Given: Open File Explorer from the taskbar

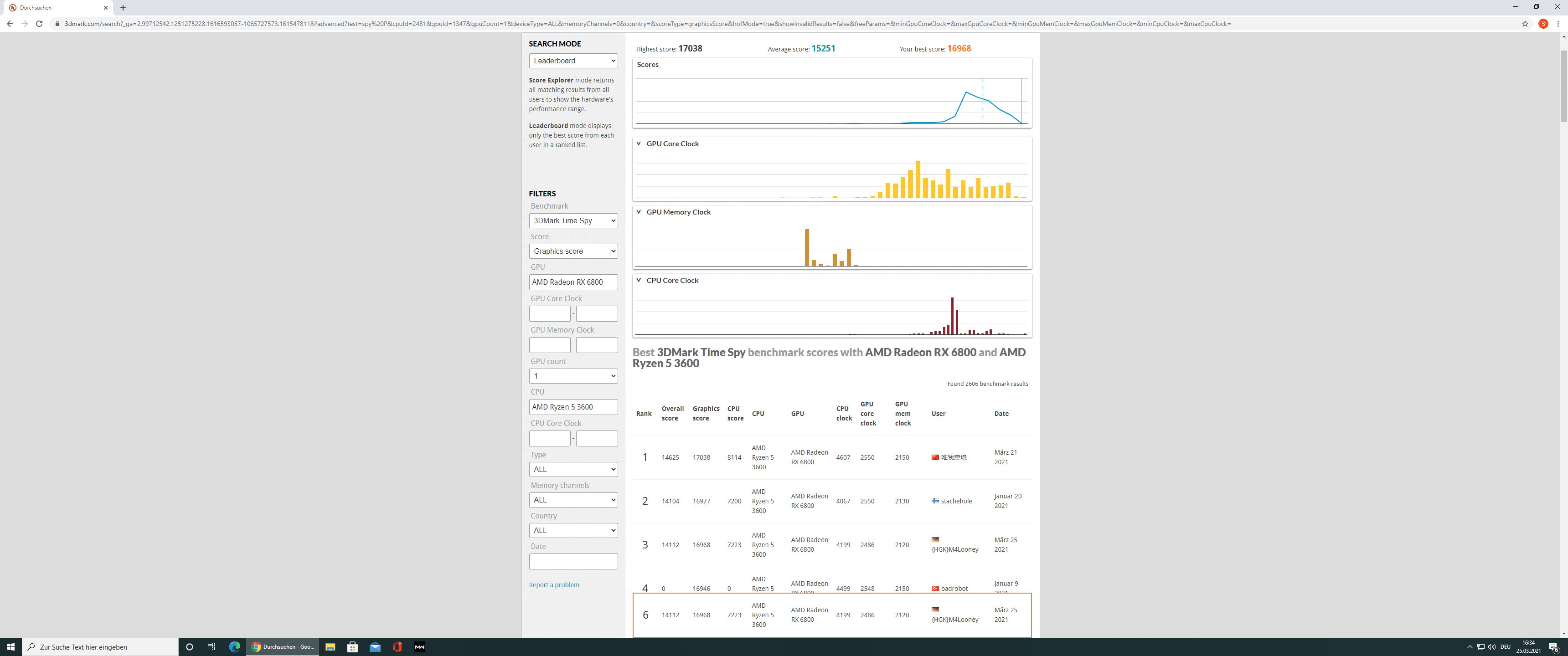Looking at the screenshot, I should coord(330,647).
